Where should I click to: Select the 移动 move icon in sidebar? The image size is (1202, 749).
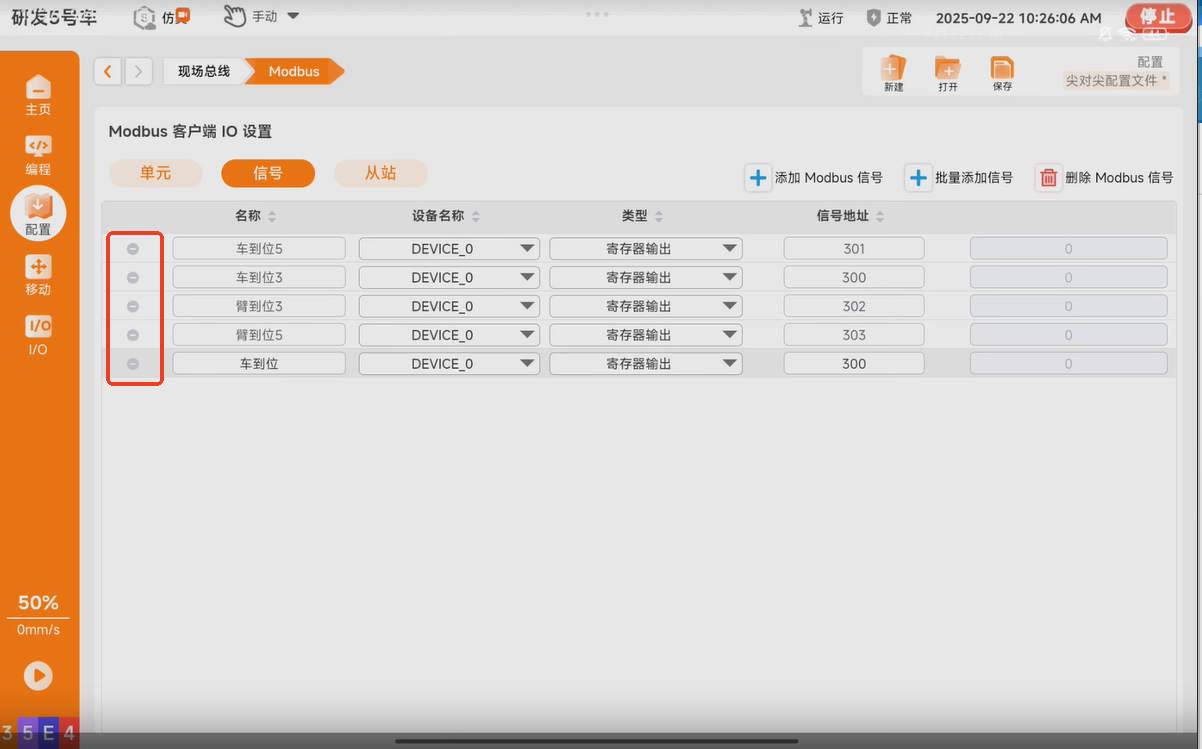38,267
